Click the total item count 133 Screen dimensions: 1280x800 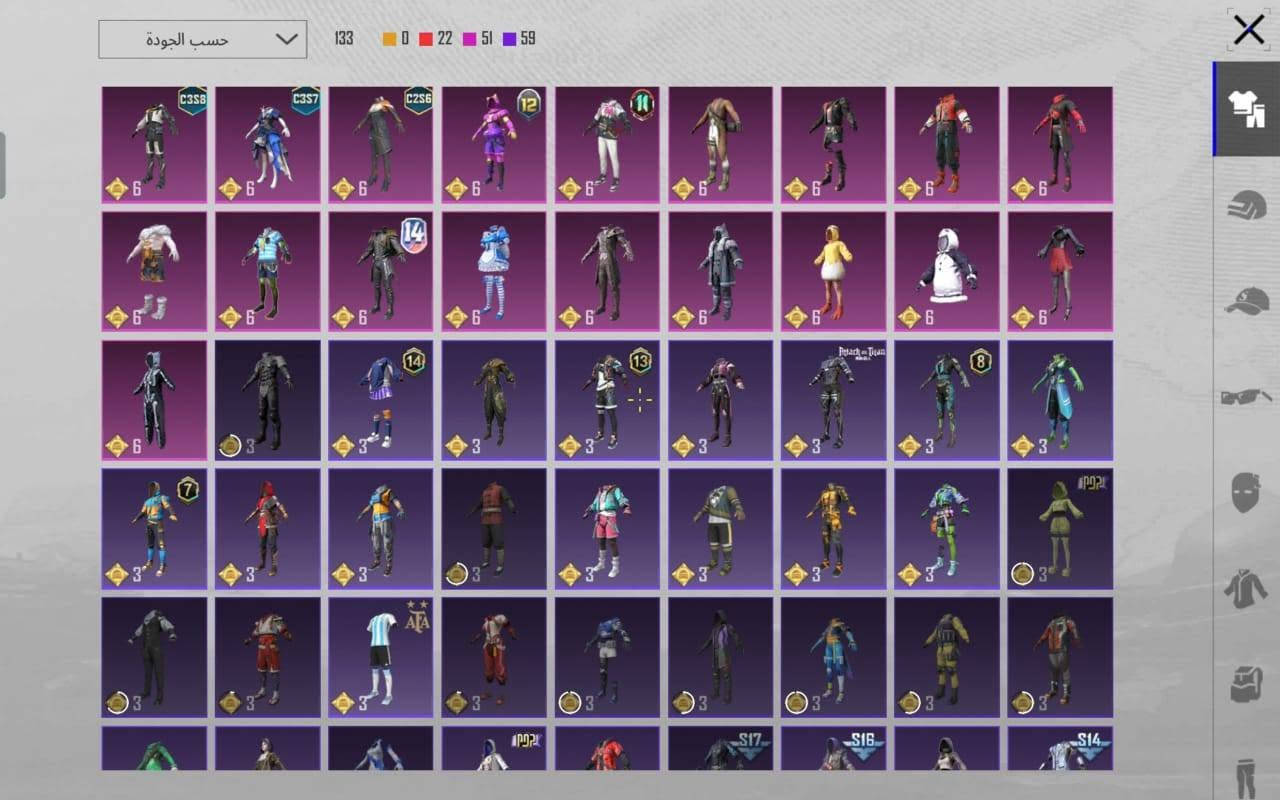344,39
